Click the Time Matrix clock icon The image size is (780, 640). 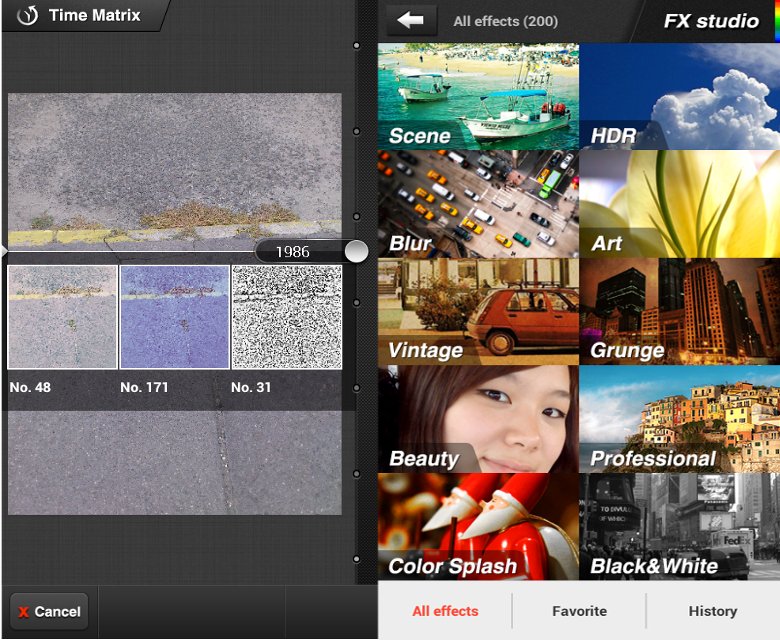(27, 16)
